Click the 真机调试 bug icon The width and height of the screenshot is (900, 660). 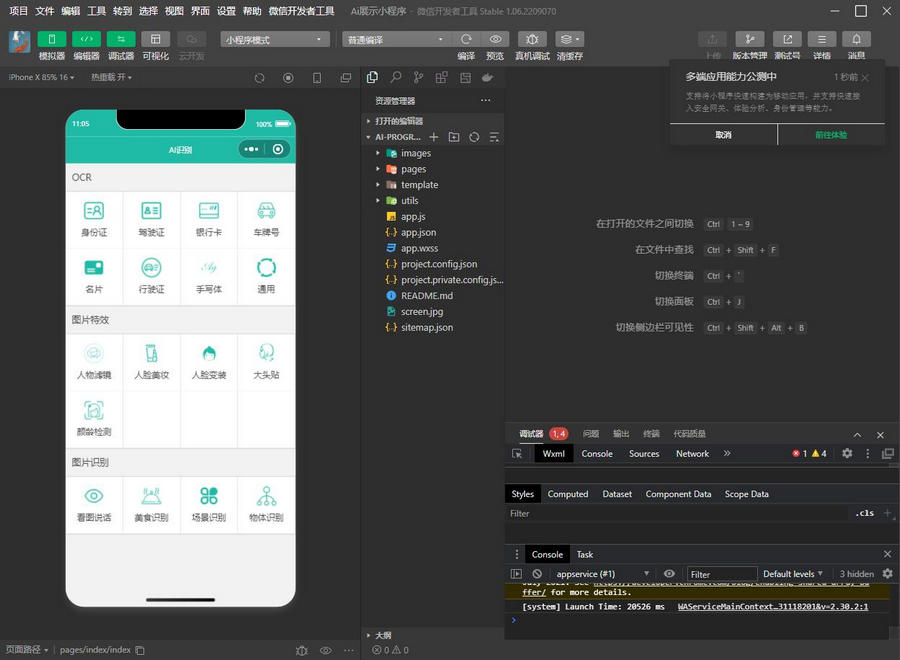click(x=532, y=40)
